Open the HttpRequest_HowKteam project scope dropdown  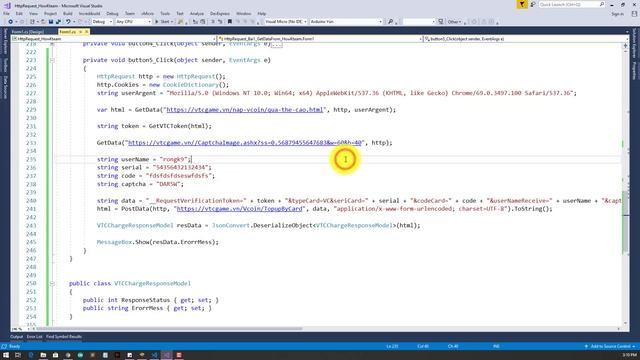114,39
